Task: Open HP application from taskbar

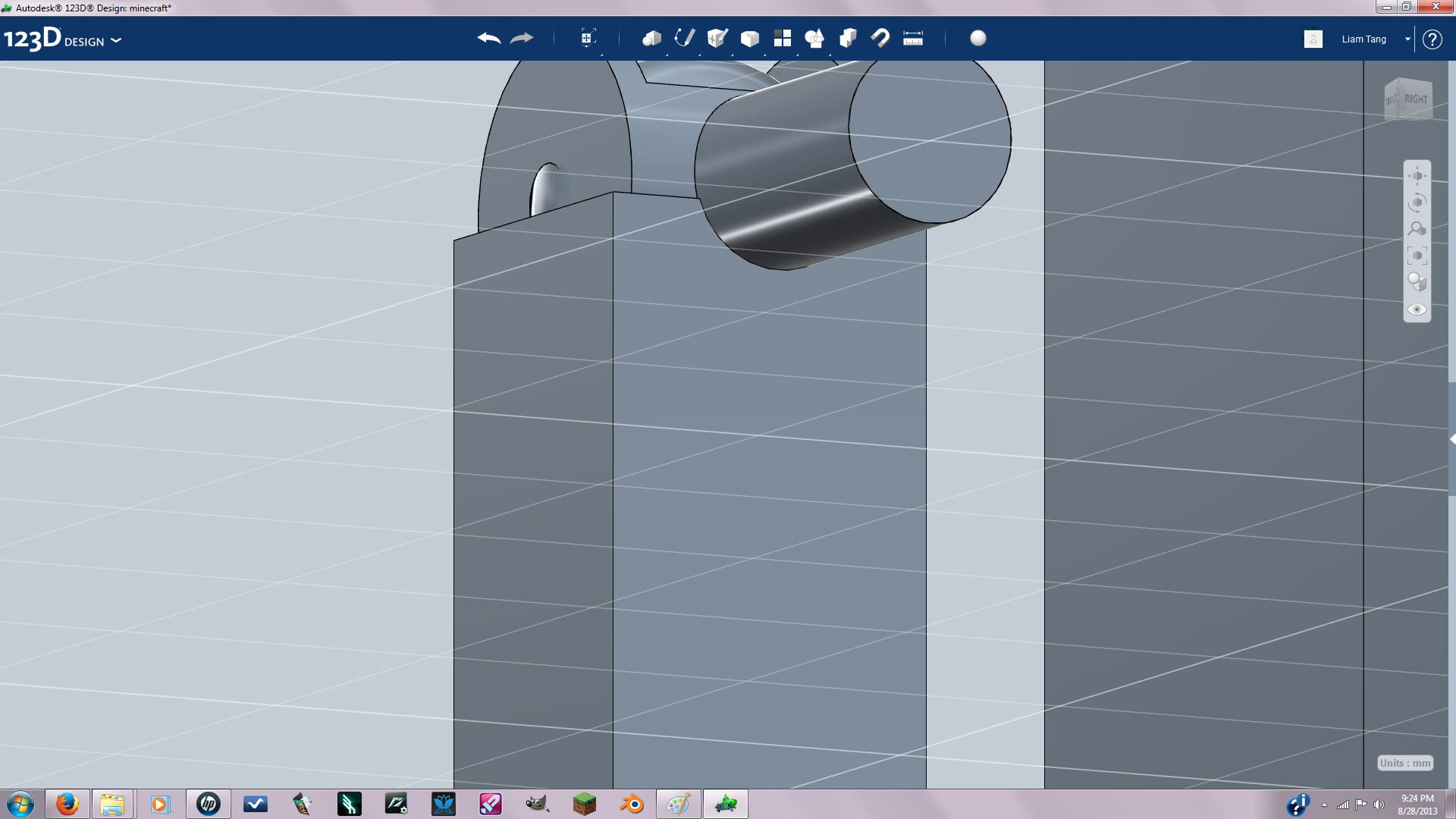Action: pyautogui.click(x=208, y=804)
